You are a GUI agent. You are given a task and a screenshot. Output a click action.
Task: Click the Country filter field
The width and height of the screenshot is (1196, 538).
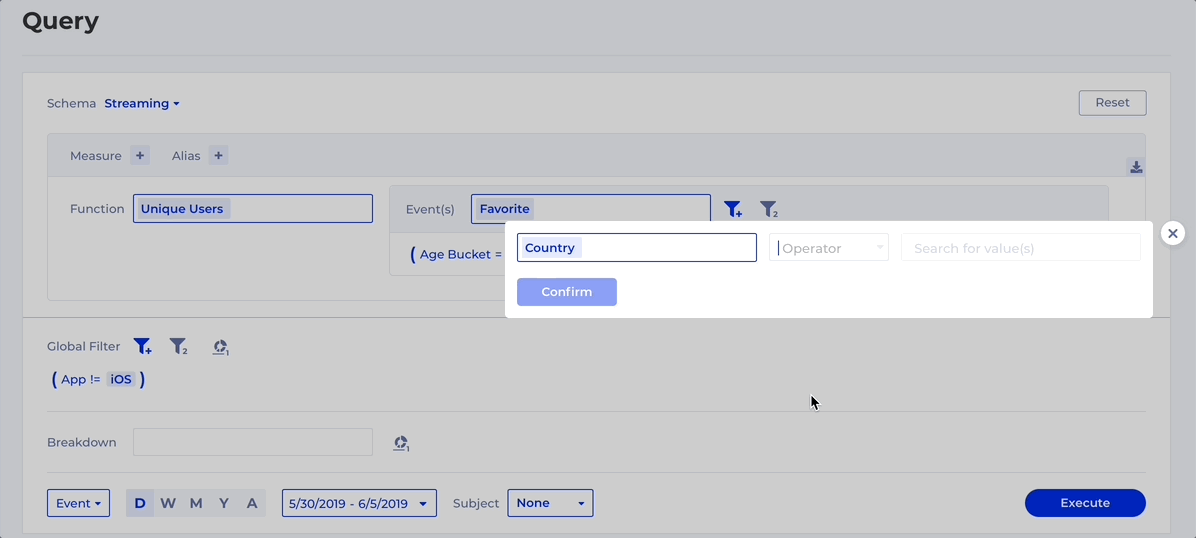tap(637, 248)
